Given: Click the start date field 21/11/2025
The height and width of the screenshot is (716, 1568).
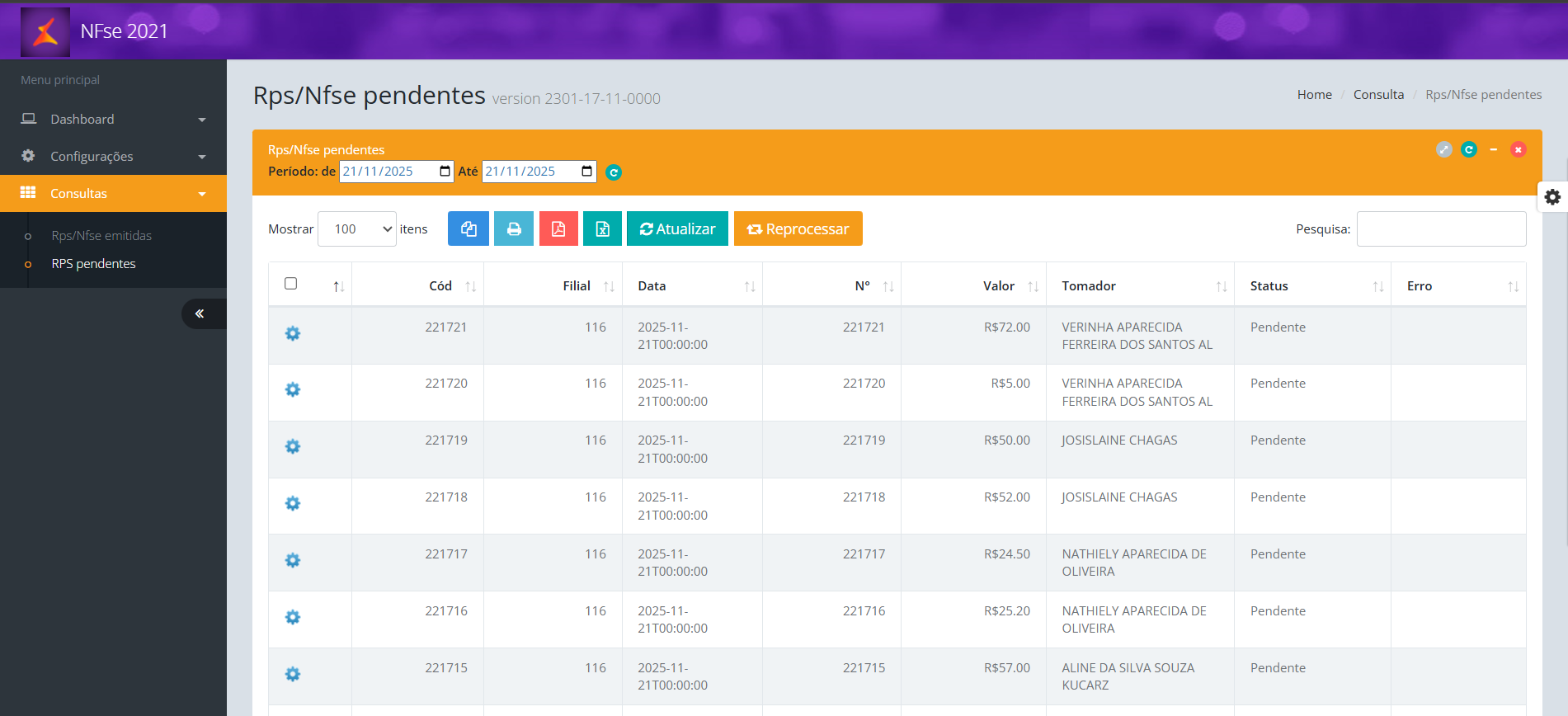Looking at the screenshot, I should [x=397, y=172].
